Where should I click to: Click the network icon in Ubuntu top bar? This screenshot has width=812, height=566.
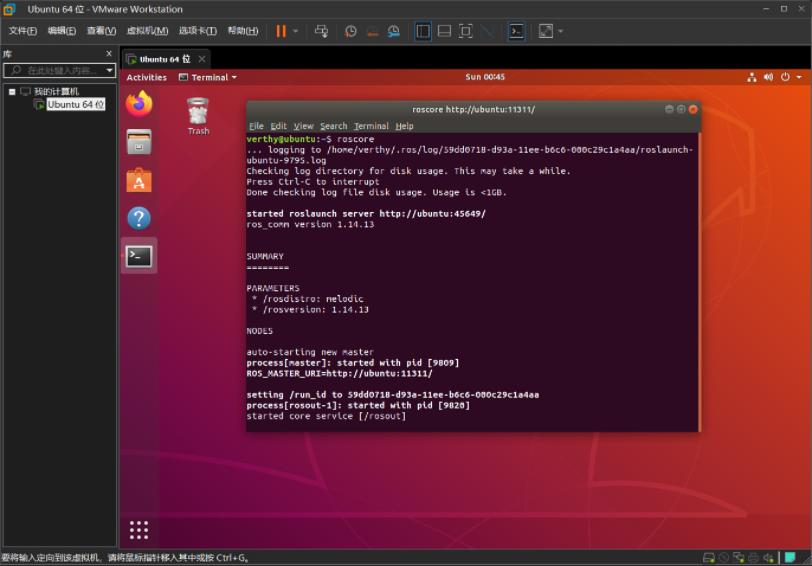[x=751, y=77]
